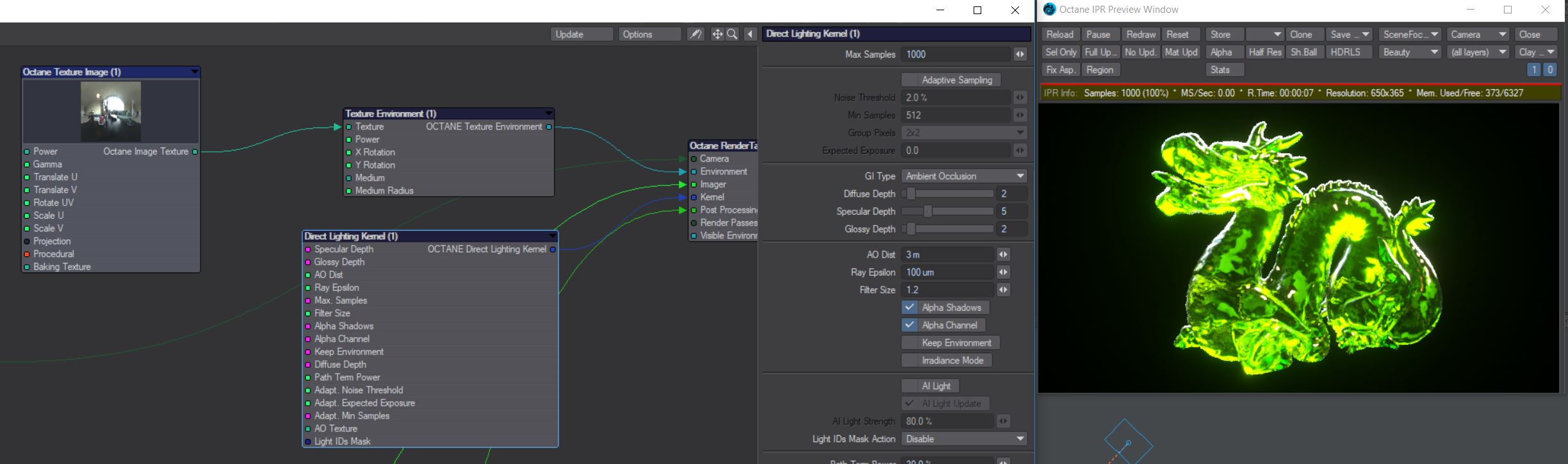Open the Beauty render pass dropdown
Viewport: 1568px width, 464px height.
pos(1410,52)
